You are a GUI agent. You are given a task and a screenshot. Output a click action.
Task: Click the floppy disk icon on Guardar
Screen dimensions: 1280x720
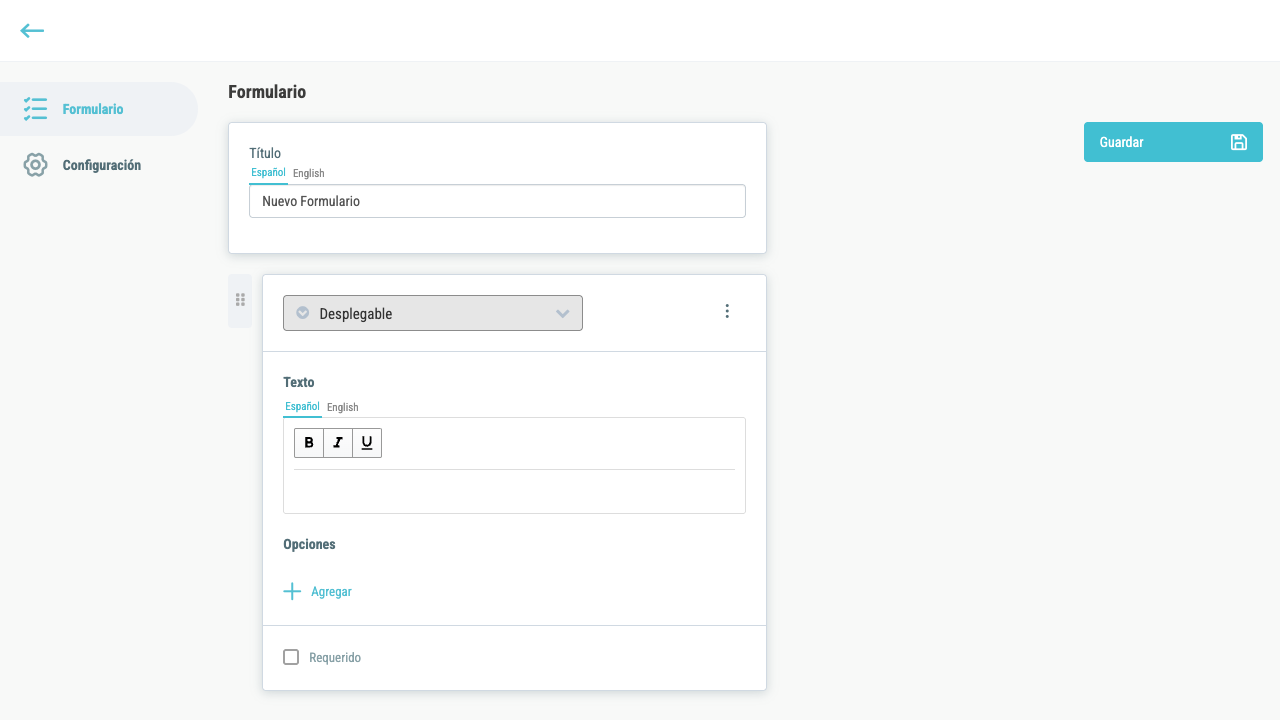[1238, 142]
